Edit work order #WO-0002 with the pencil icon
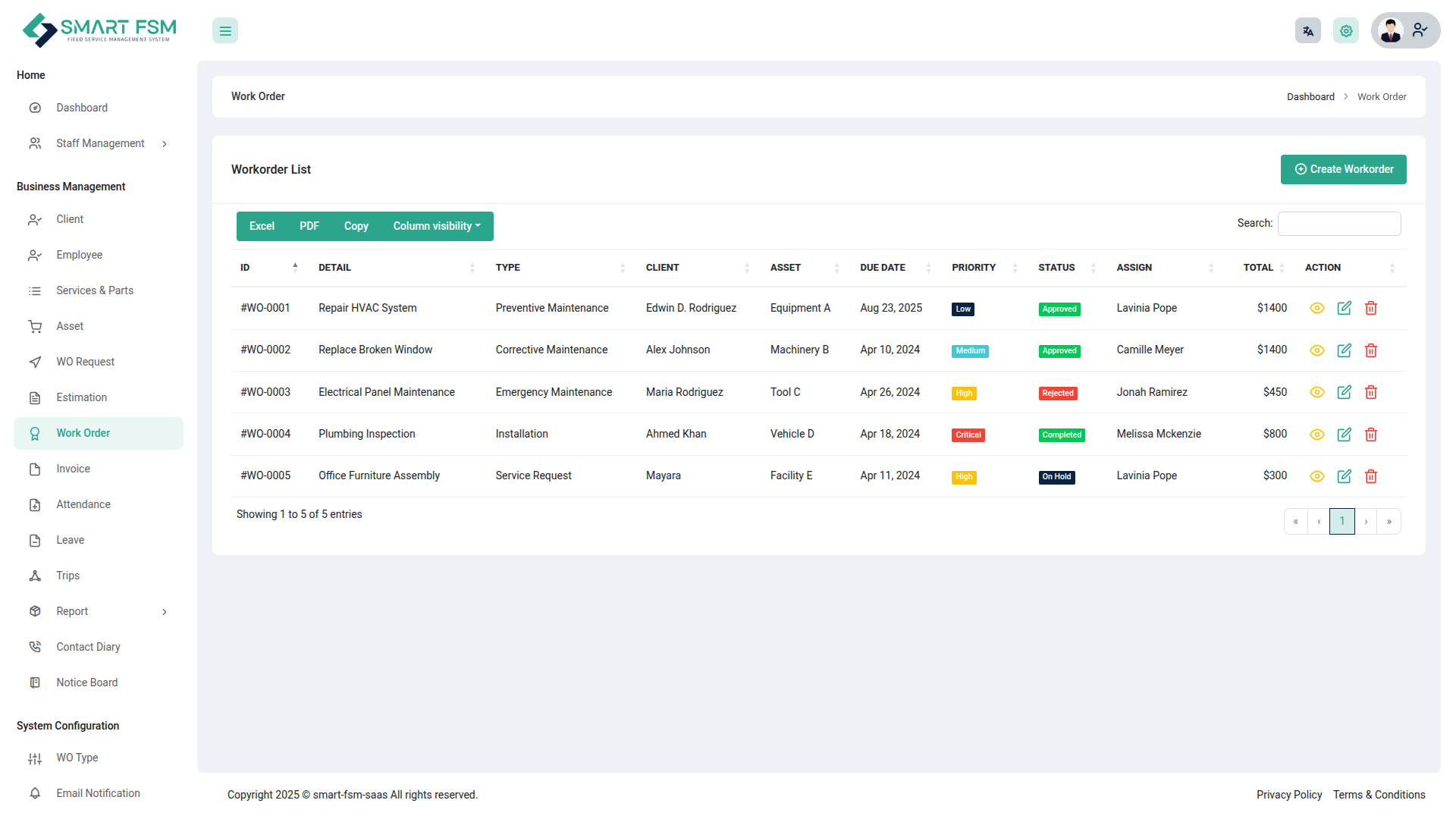1456x819 pixels. [1344, 350]
